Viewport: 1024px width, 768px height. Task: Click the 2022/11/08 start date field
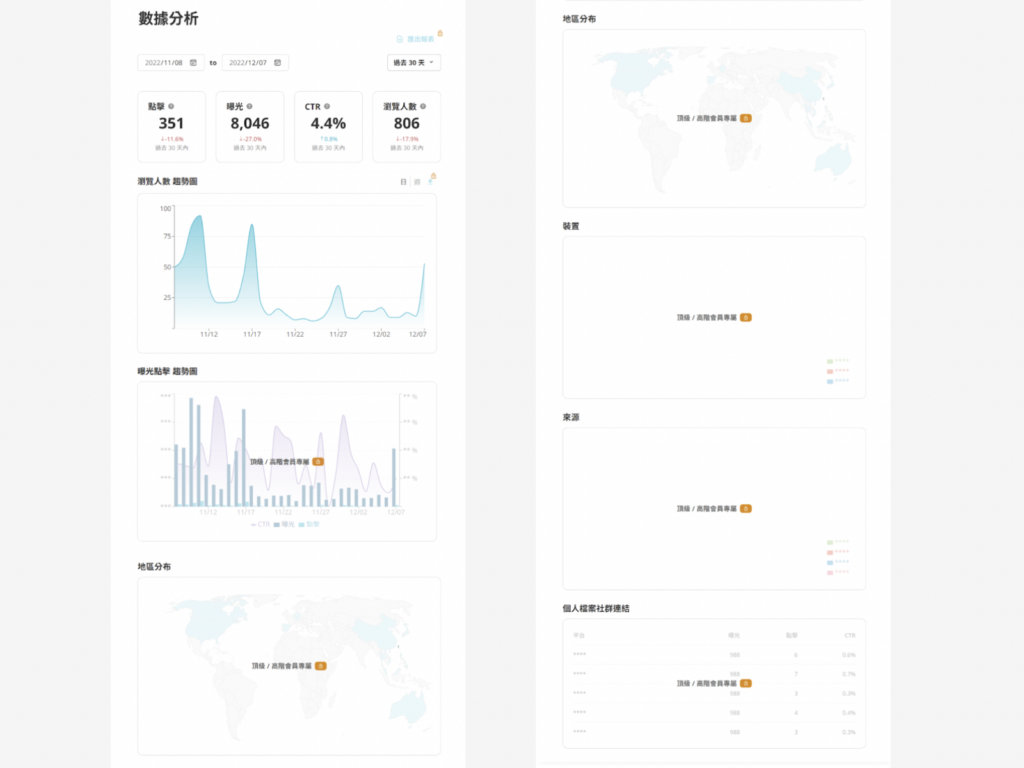(164, 63)
